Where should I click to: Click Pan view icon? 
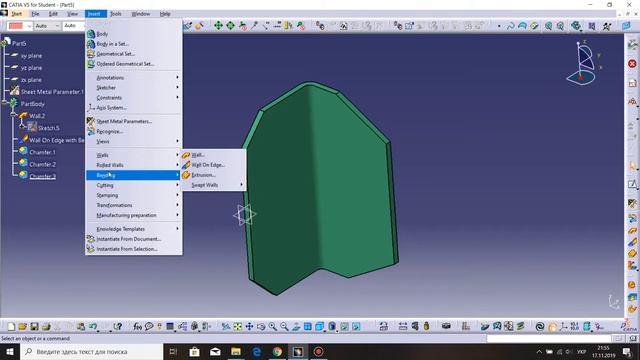[x=249, y=327]
